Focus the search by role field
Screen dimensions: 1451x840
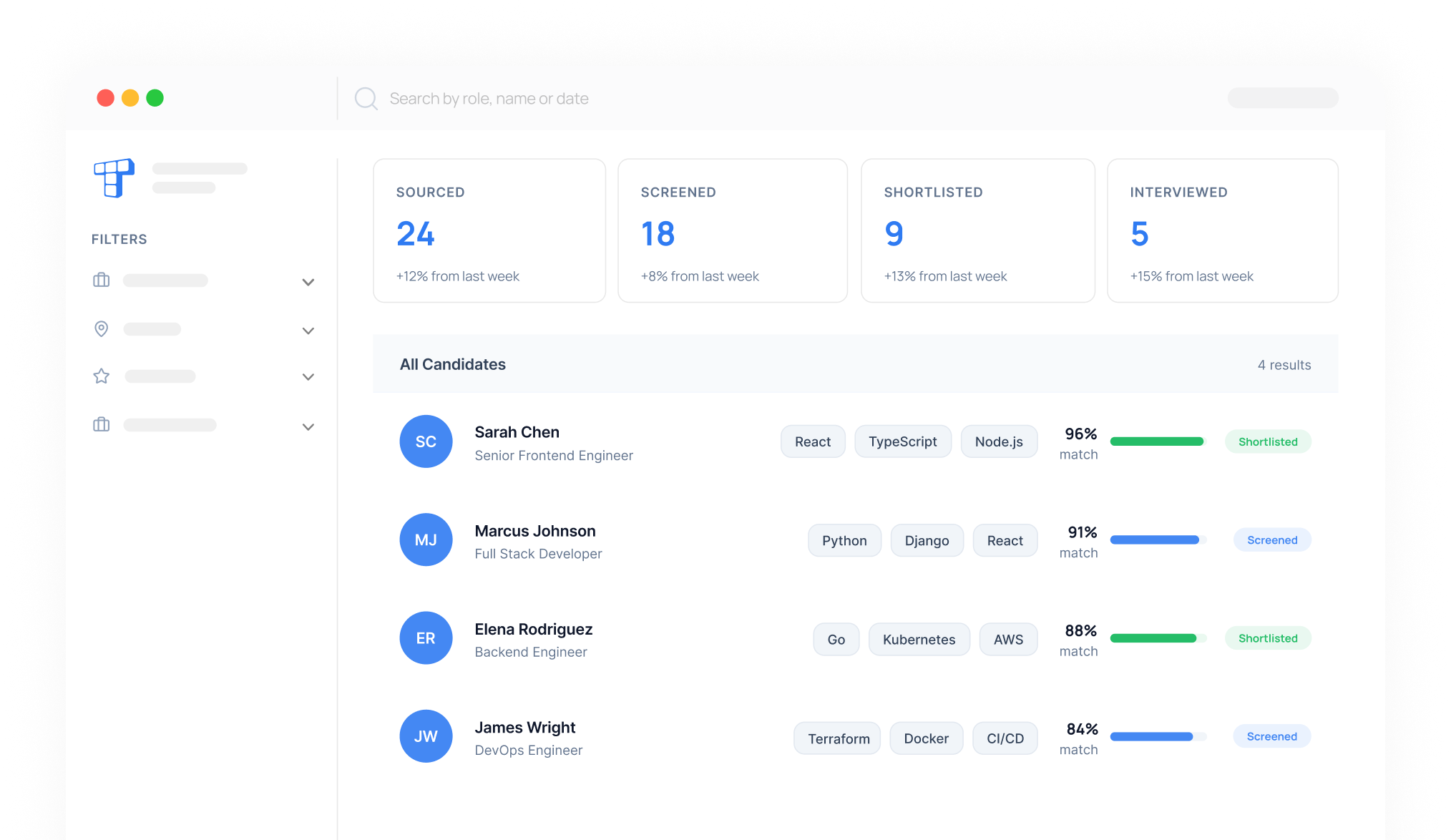(489, 99)
